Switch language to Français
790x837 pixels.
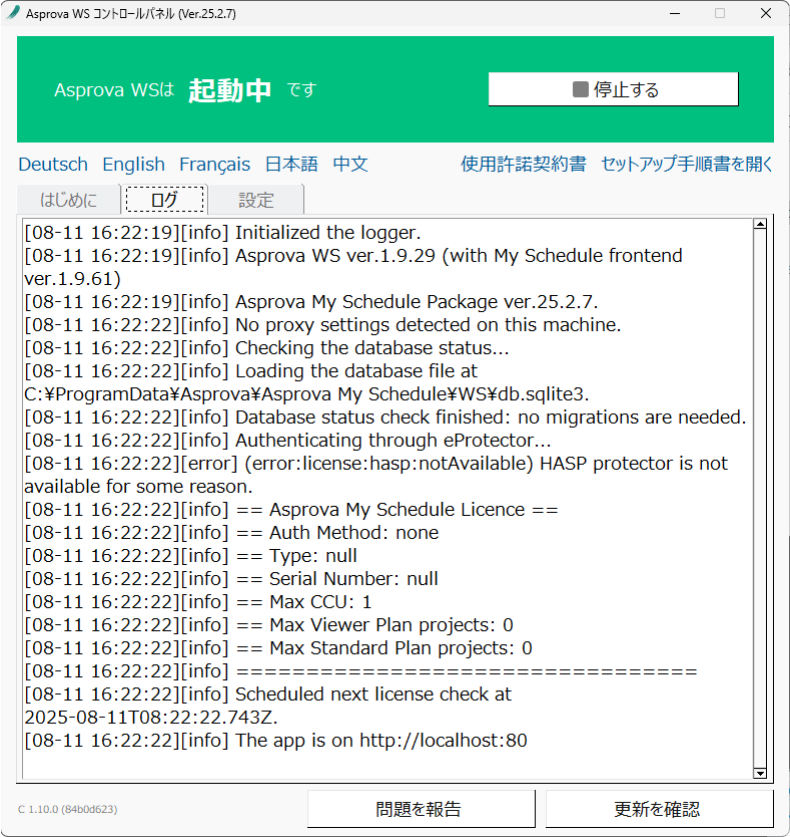click(x=215, y=164)
